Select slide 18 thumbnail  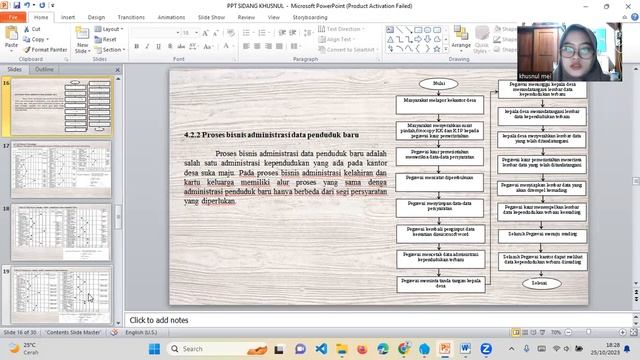61,233
